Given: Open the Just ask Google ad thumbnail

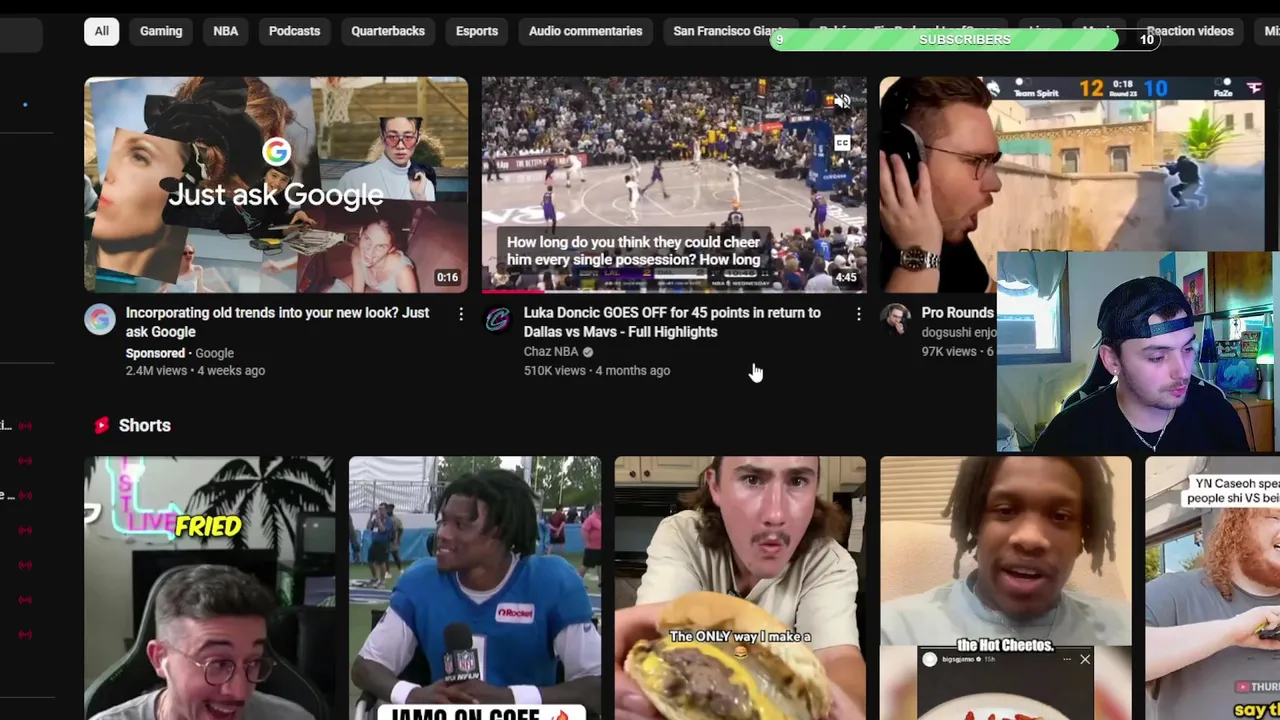Looking at the screenshot, I should (x=276, y=185).
